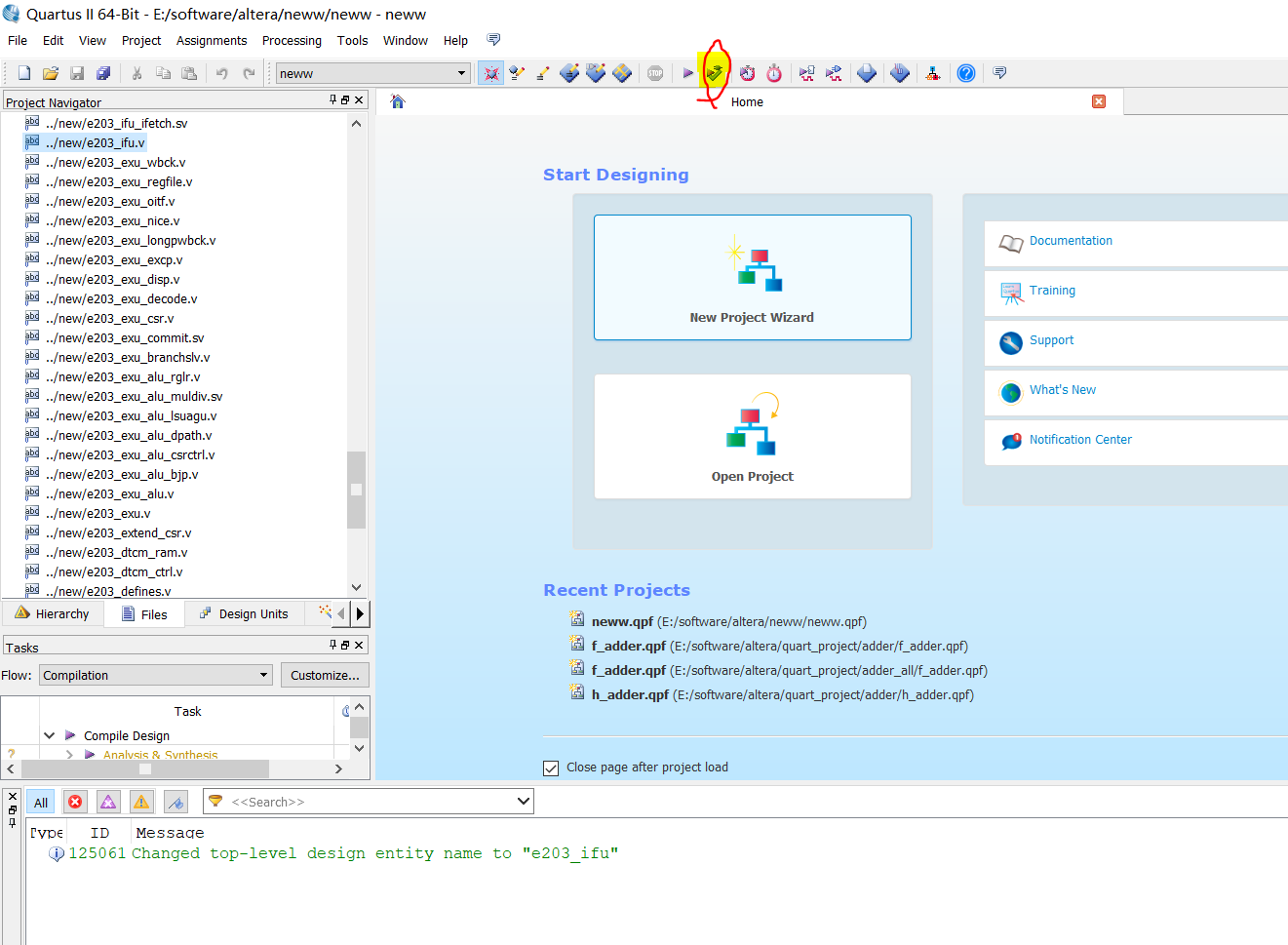The height and width of the screenshot is (945, 1288).
Task: Collapse the Compile Design task
Action: point(49,735)
